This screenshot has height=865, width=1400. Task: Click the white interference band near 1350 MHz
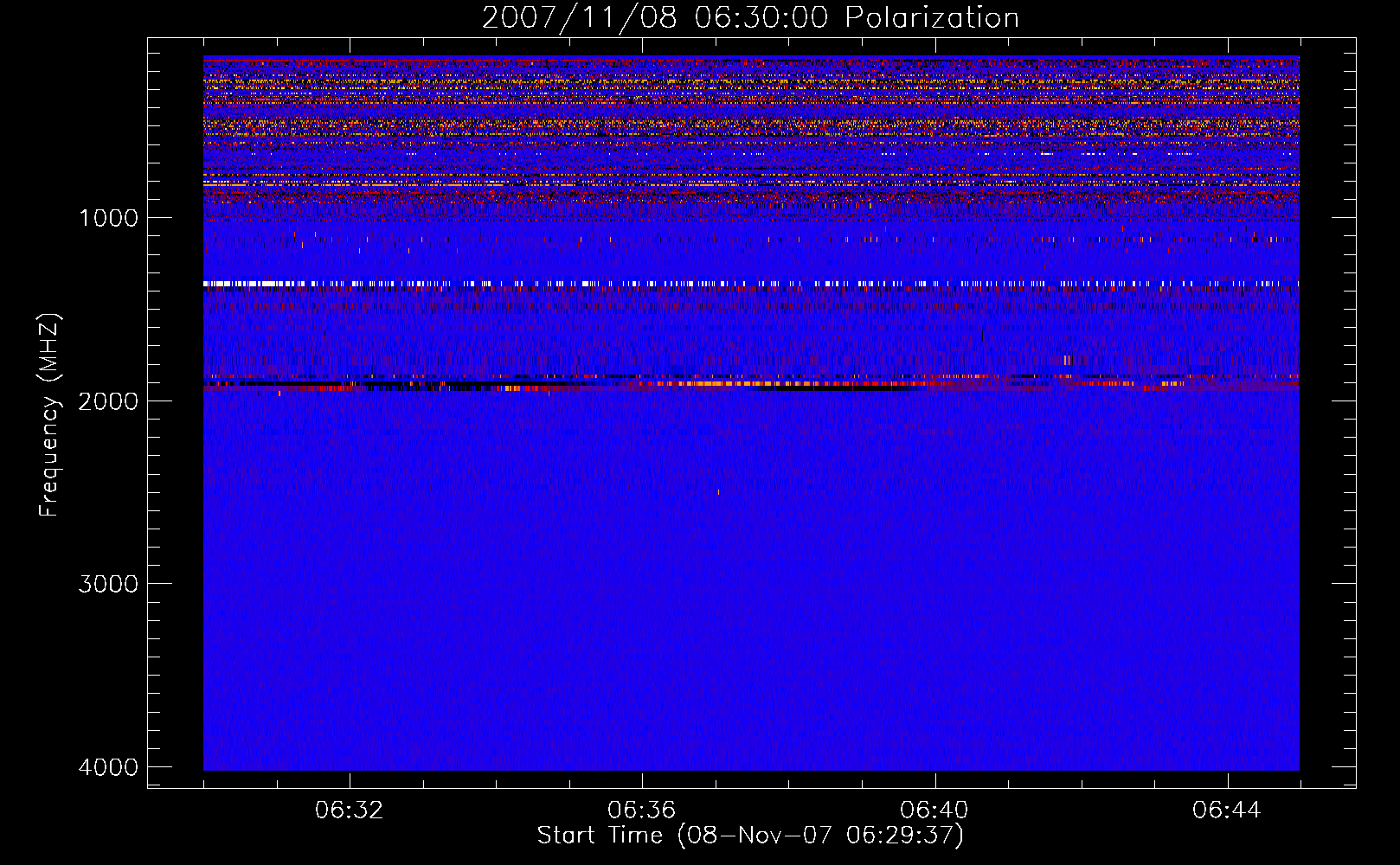coord(751,283)
